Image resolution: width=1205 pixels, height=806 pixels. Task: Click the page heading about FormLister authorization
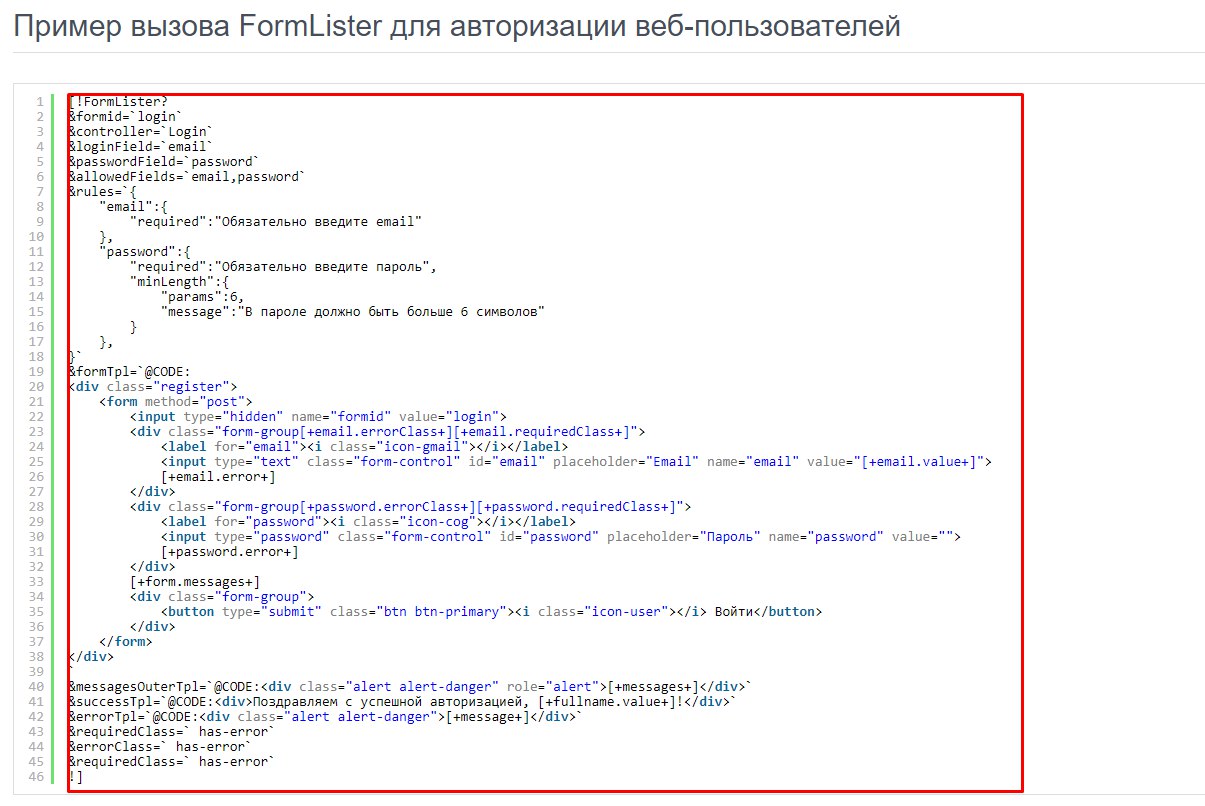click(x=457, y=25)
